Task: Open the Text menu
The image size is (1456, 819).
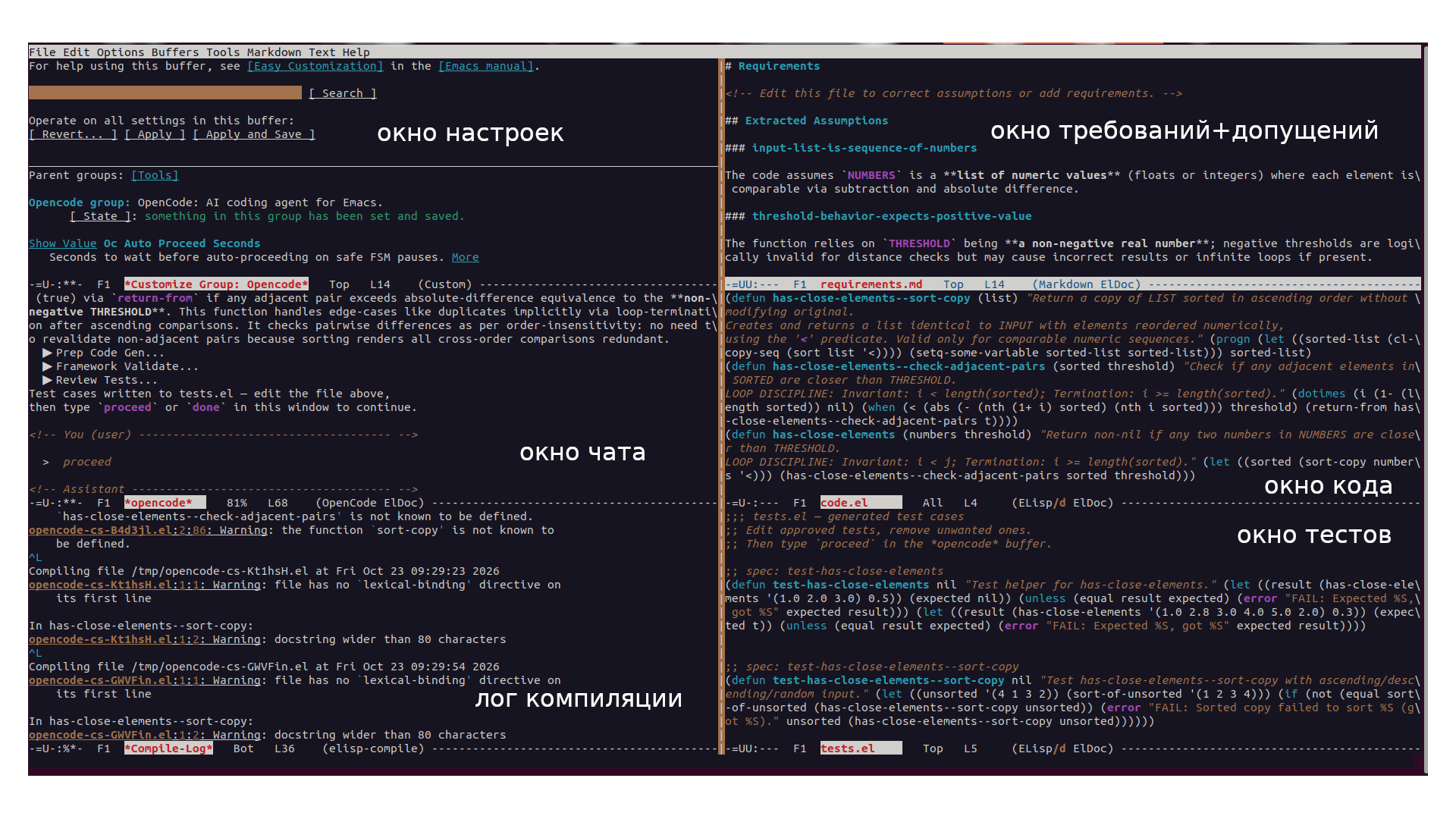Action: click(322, 52)
